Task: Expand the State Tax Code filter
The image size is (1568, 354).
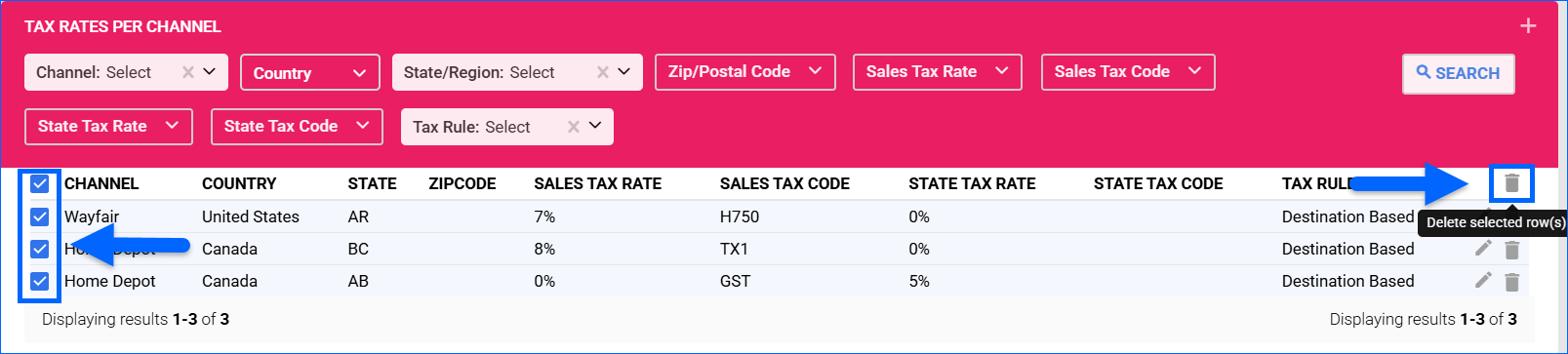Action: (297, 127)
